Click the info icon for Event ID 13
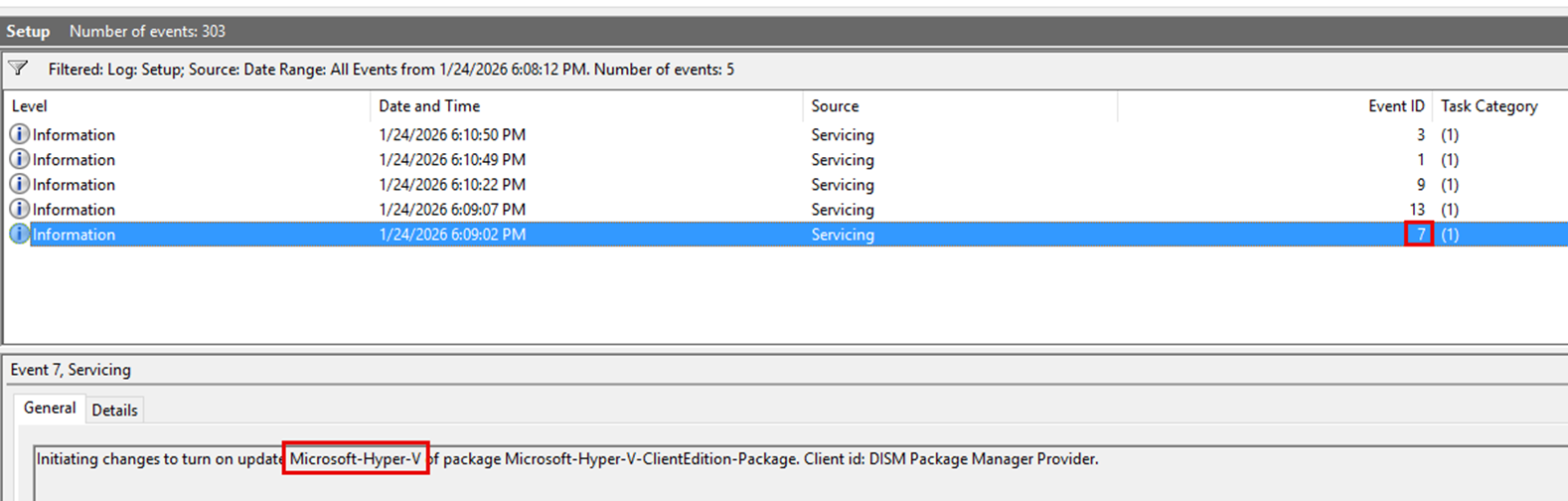Screen dimensions: 1568x501 point(19,209)
